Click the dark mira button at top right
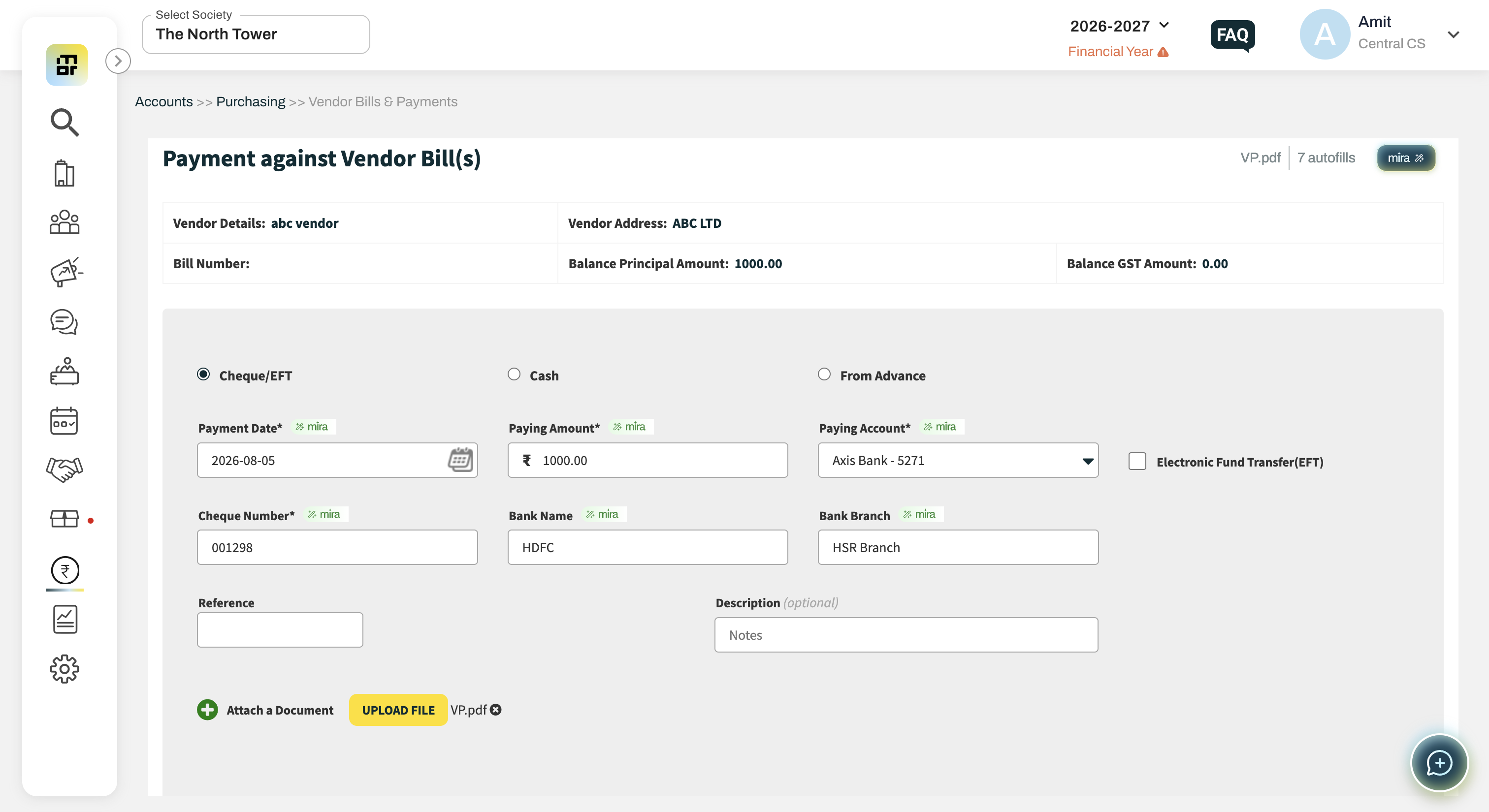This screenshot has height=812, width=1489. 1406,157
